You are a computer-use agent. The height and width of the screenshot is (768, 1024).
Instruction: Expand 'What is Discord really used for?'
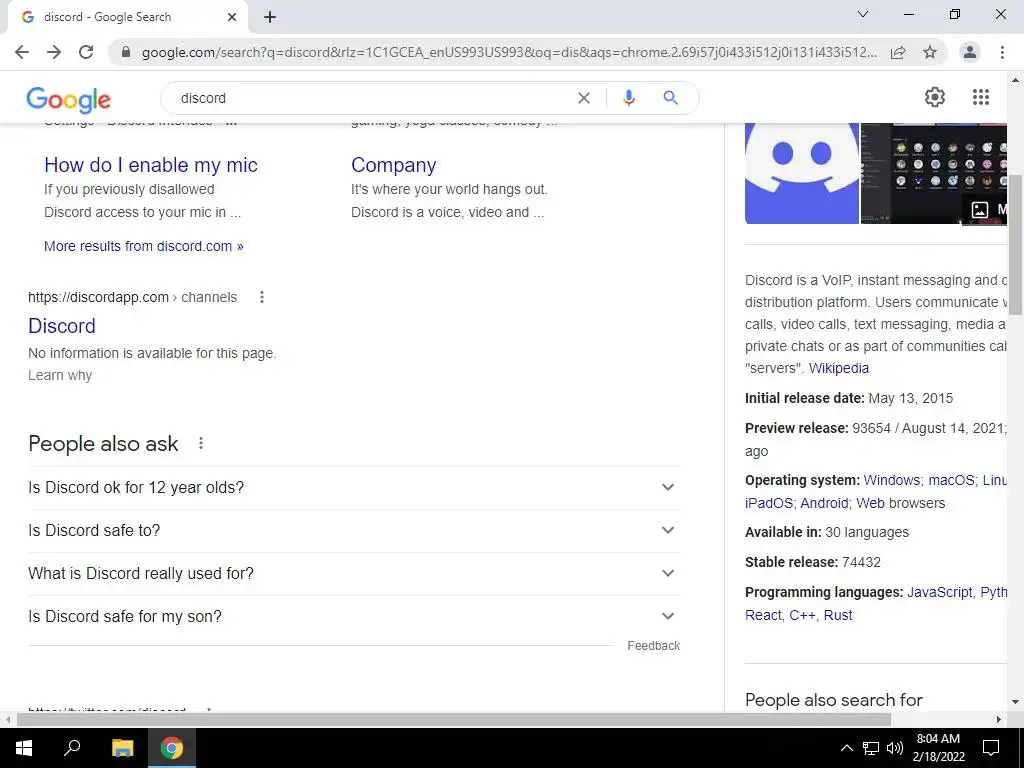(354, 573)
